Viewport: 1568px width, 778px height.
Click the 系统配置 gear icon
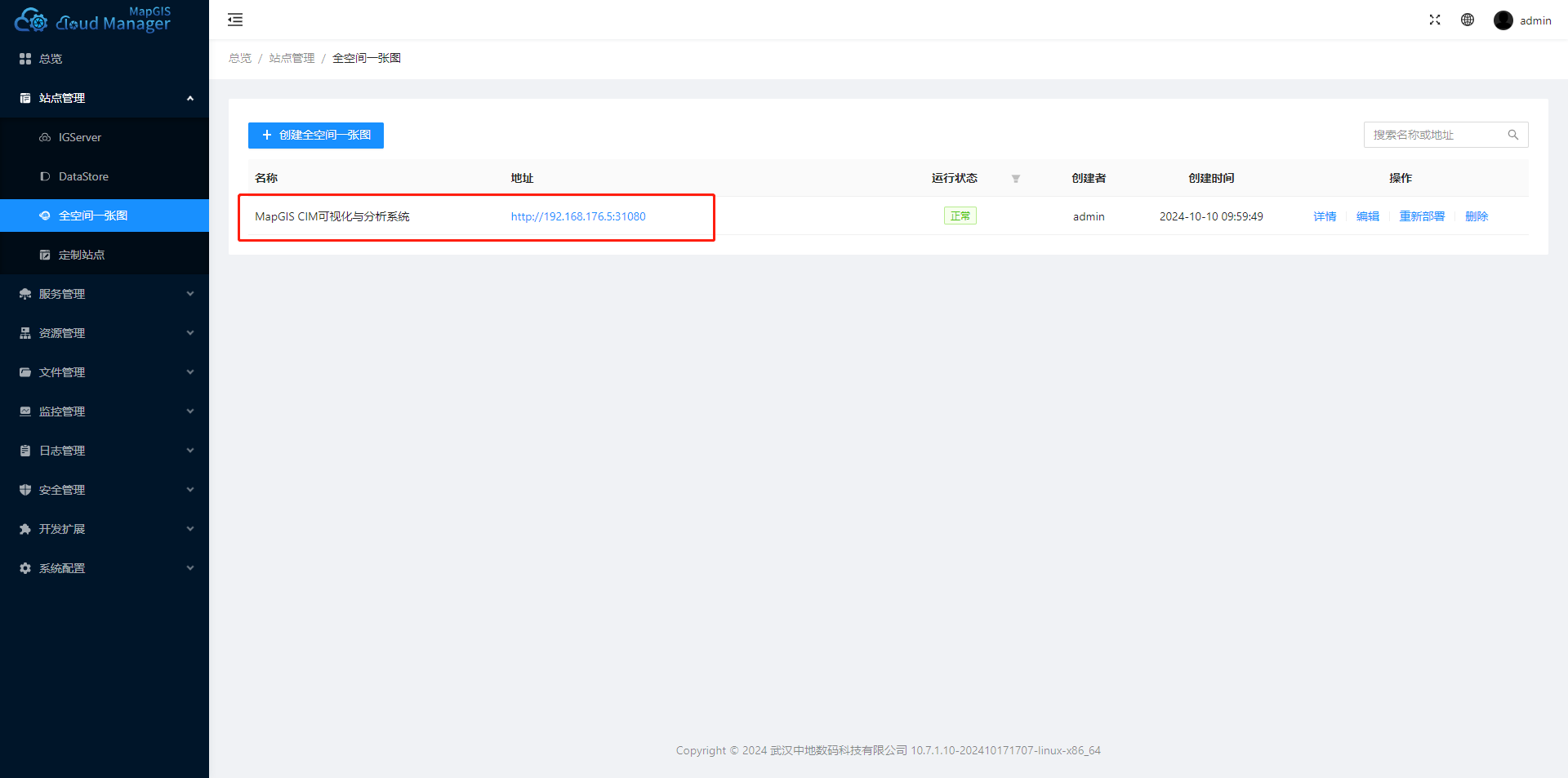pos(25,568)
